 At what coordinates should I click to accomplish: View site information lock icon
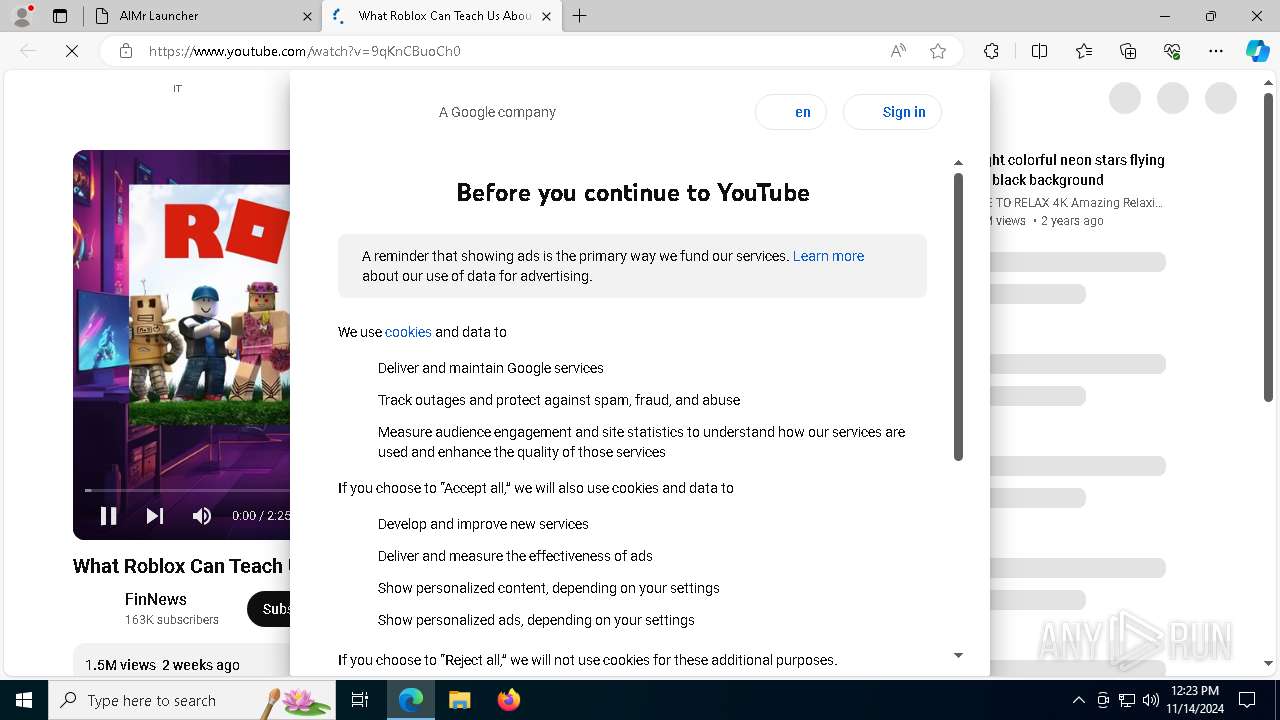[126, 51]
